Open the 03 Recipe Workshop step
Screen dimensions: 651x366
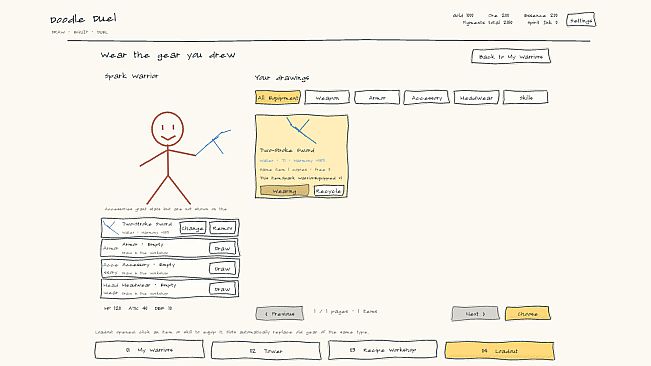[383, 350]
